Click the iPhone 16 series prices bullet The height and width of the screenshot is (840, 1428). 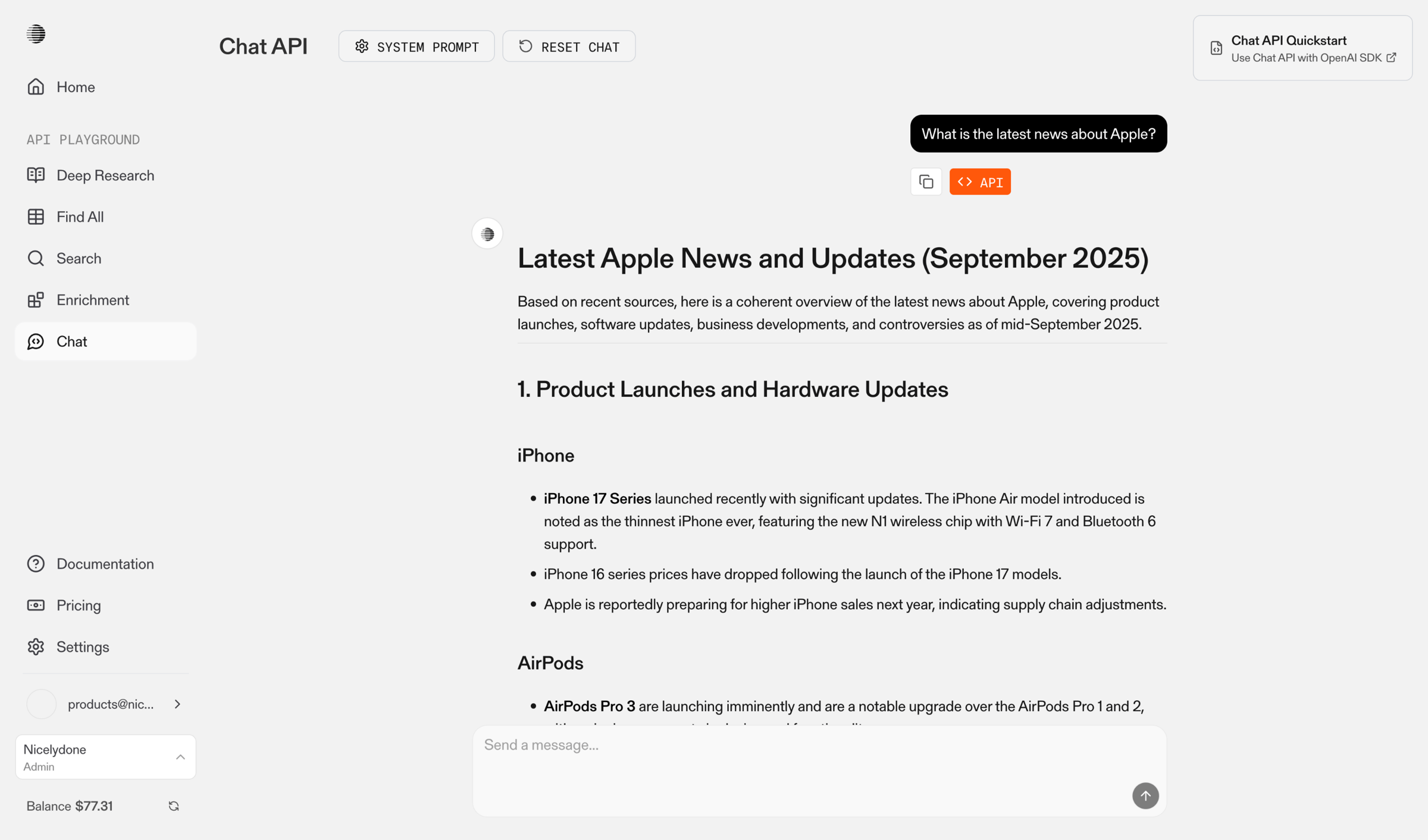coord(802,574)
